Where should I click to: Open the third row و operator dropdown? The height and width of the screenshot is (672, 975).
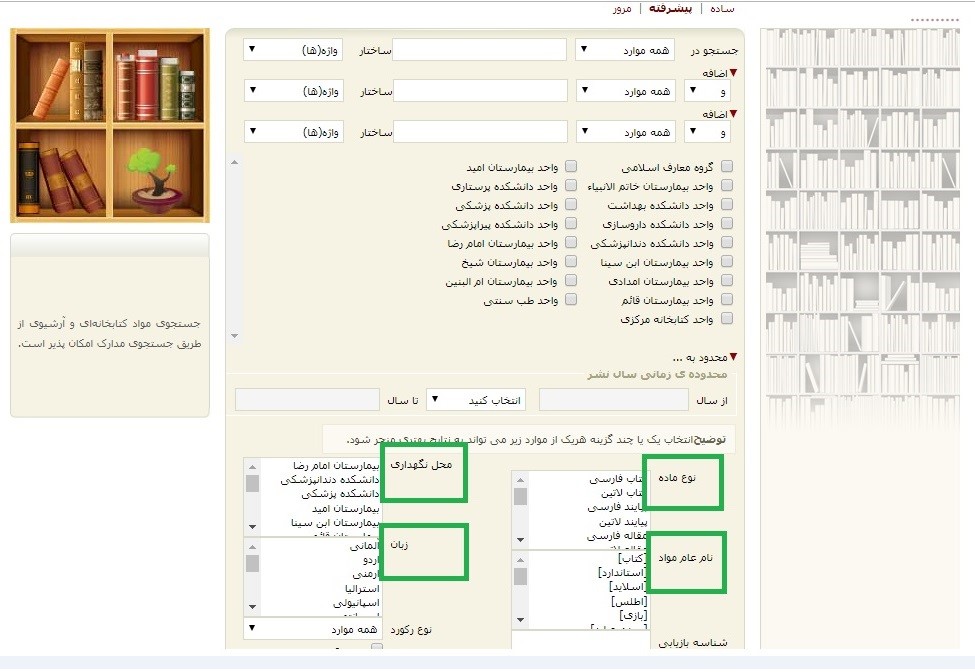[x=707, y=132]
